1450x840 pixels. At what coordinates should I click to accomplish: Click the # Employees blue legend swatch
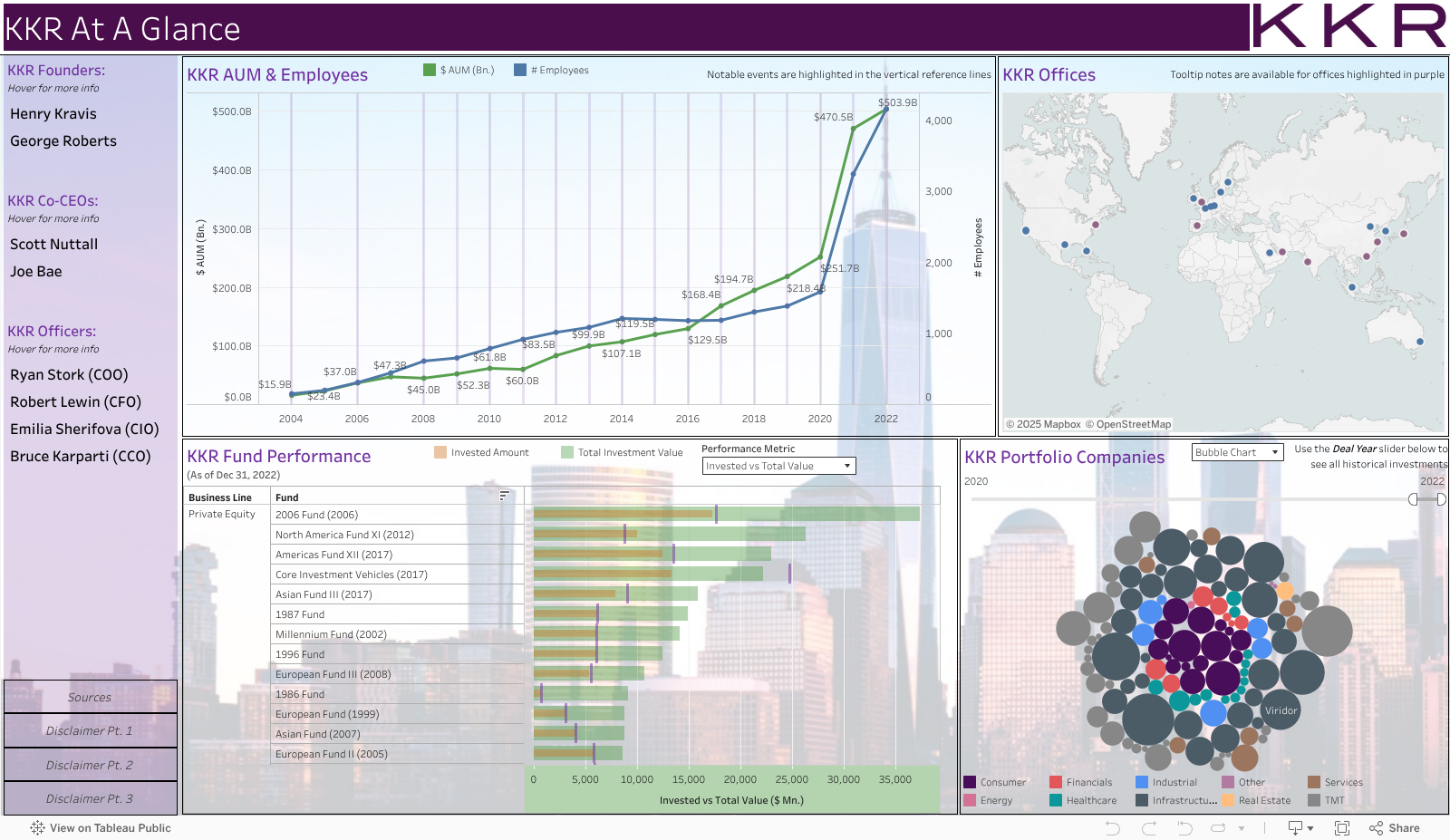click(520, 70)
